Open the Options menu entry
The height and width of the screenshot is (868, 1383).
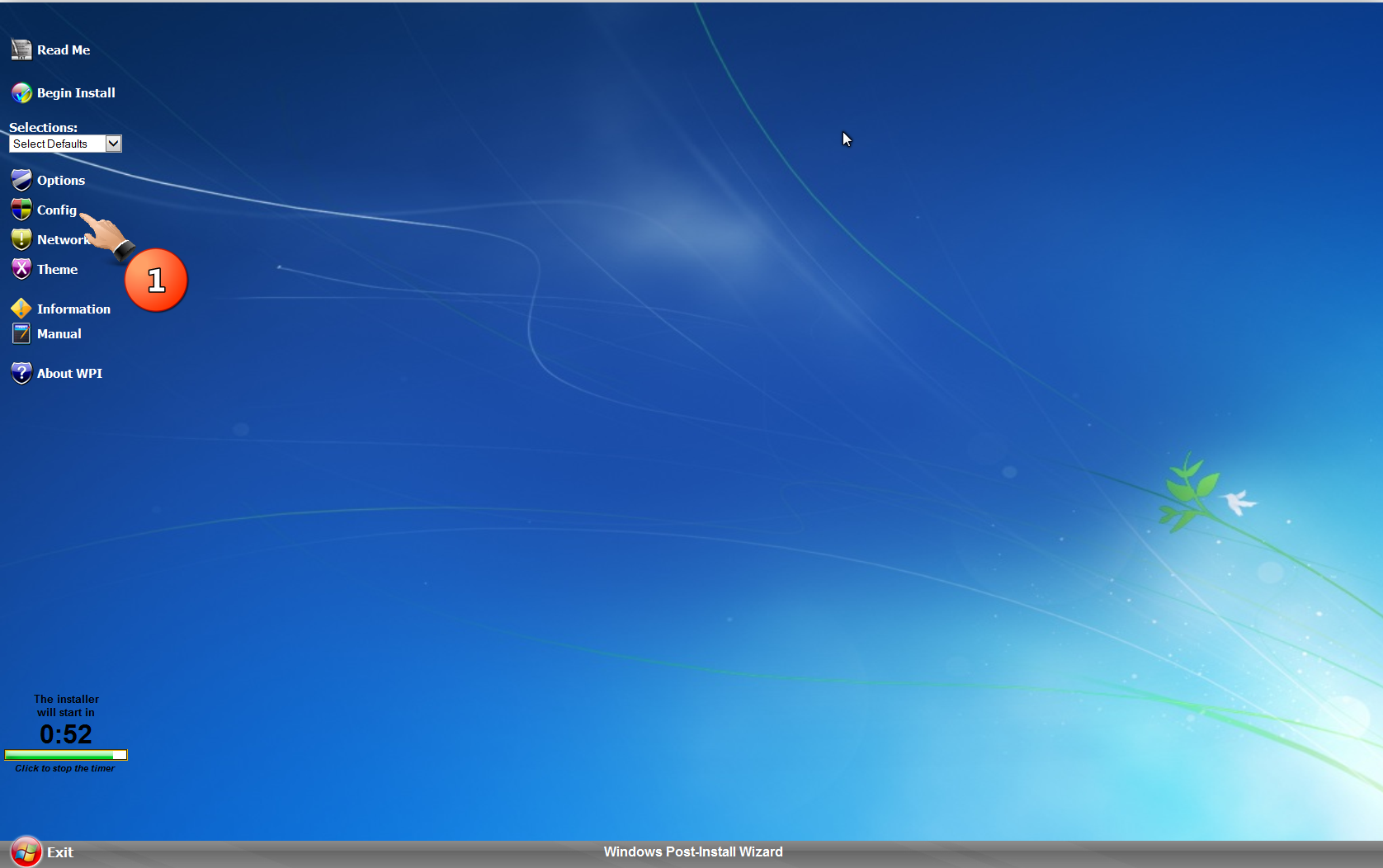(61, 180)
